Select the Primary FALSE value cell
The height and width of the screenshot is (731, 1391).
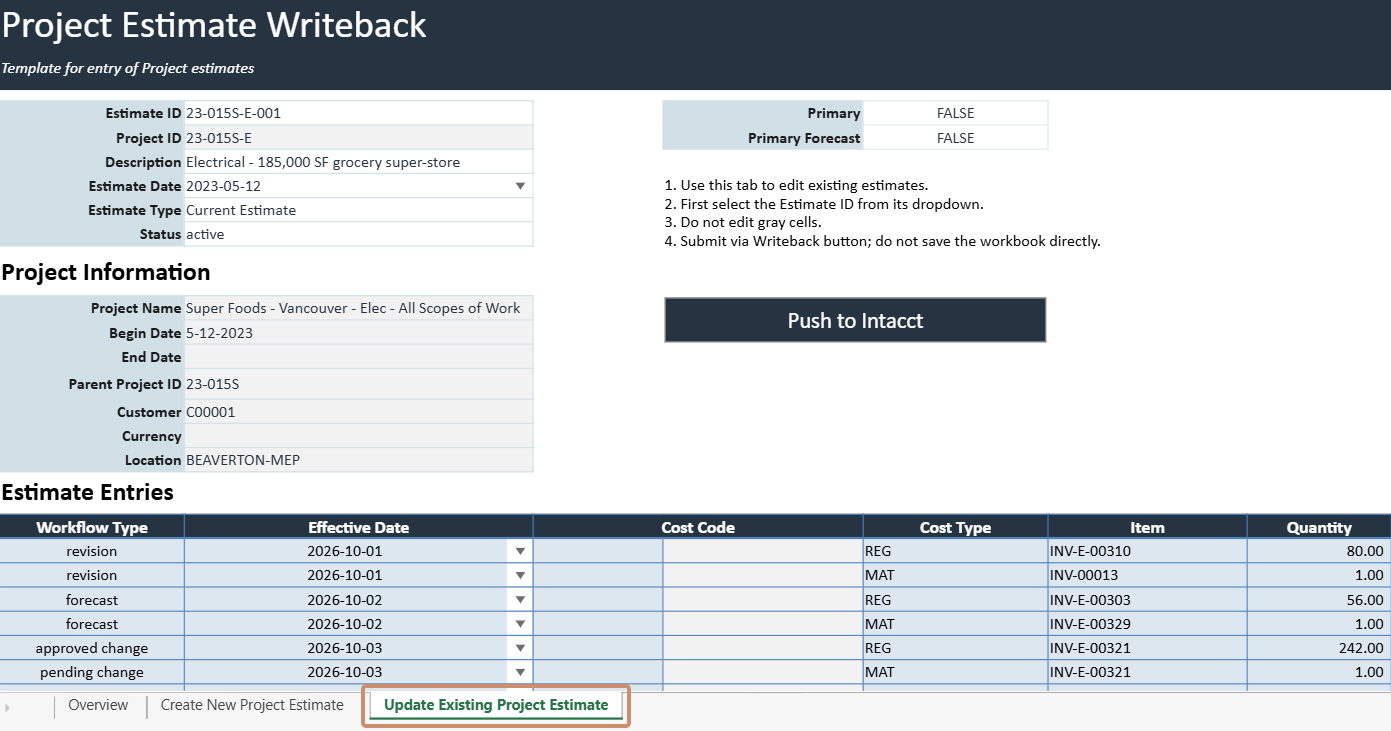(955, 113)
